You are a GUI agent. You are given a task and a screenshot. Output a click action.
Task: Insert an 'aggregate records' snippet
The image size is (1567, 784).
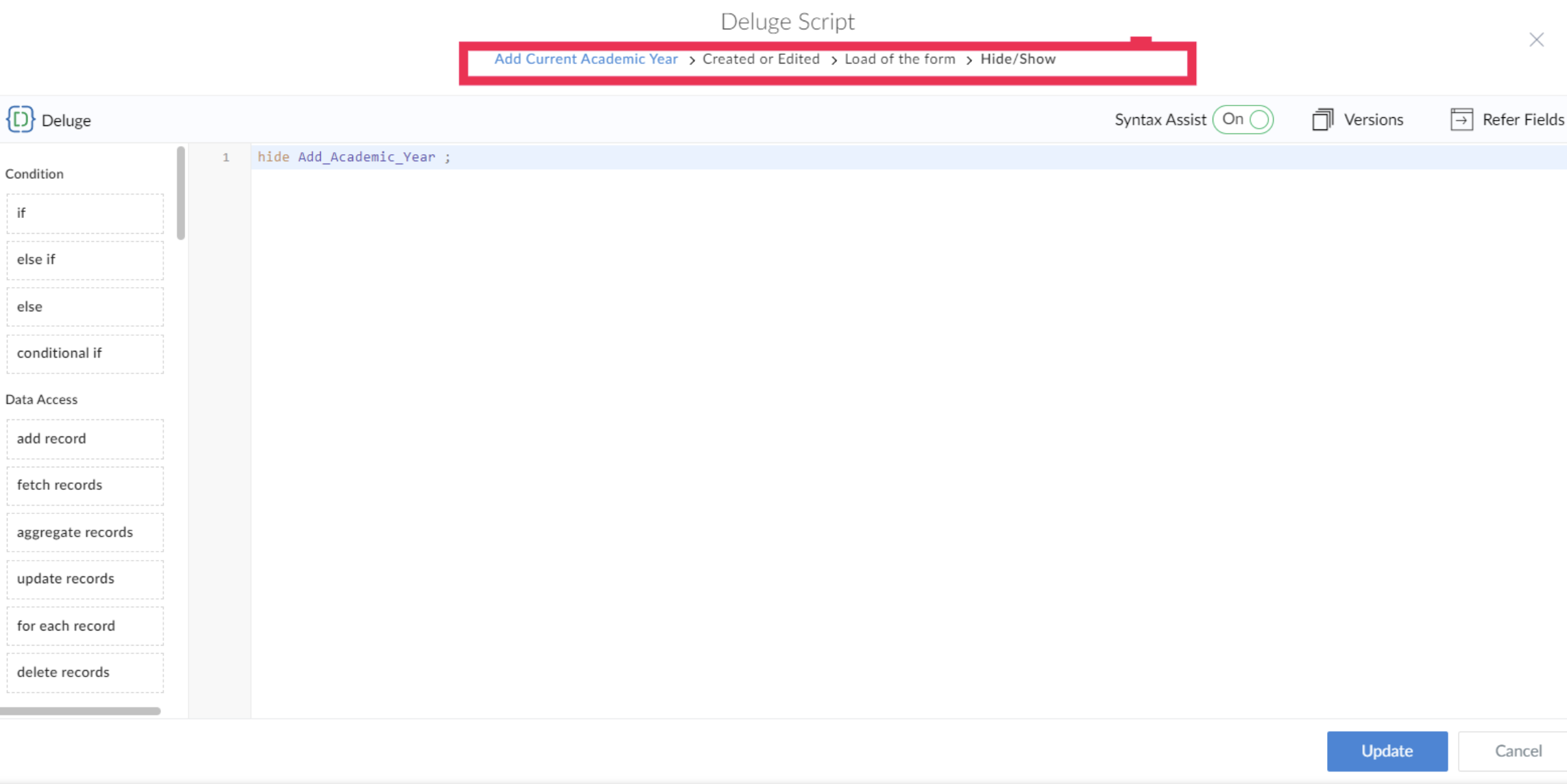[x=84, y=532]
